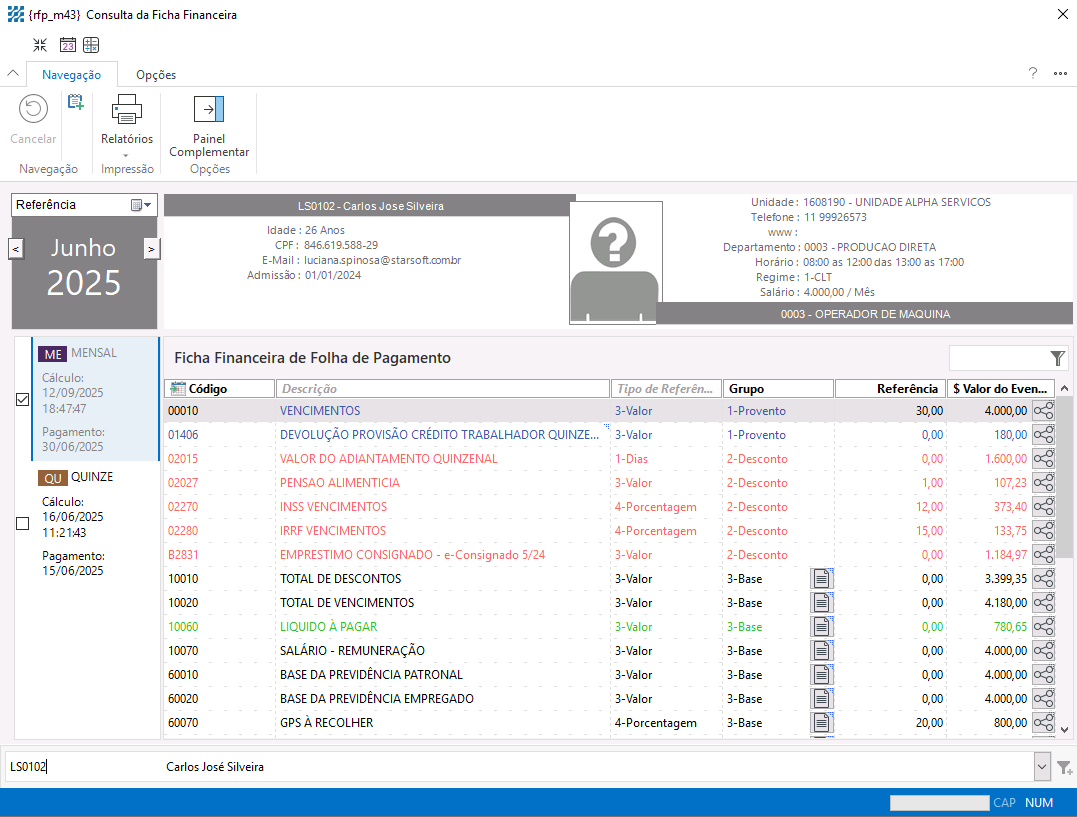Viewport: 1077px width, 817px height.
Task: Click the collapse arrows icon in quick toolbar
Action: pos(40,45)
